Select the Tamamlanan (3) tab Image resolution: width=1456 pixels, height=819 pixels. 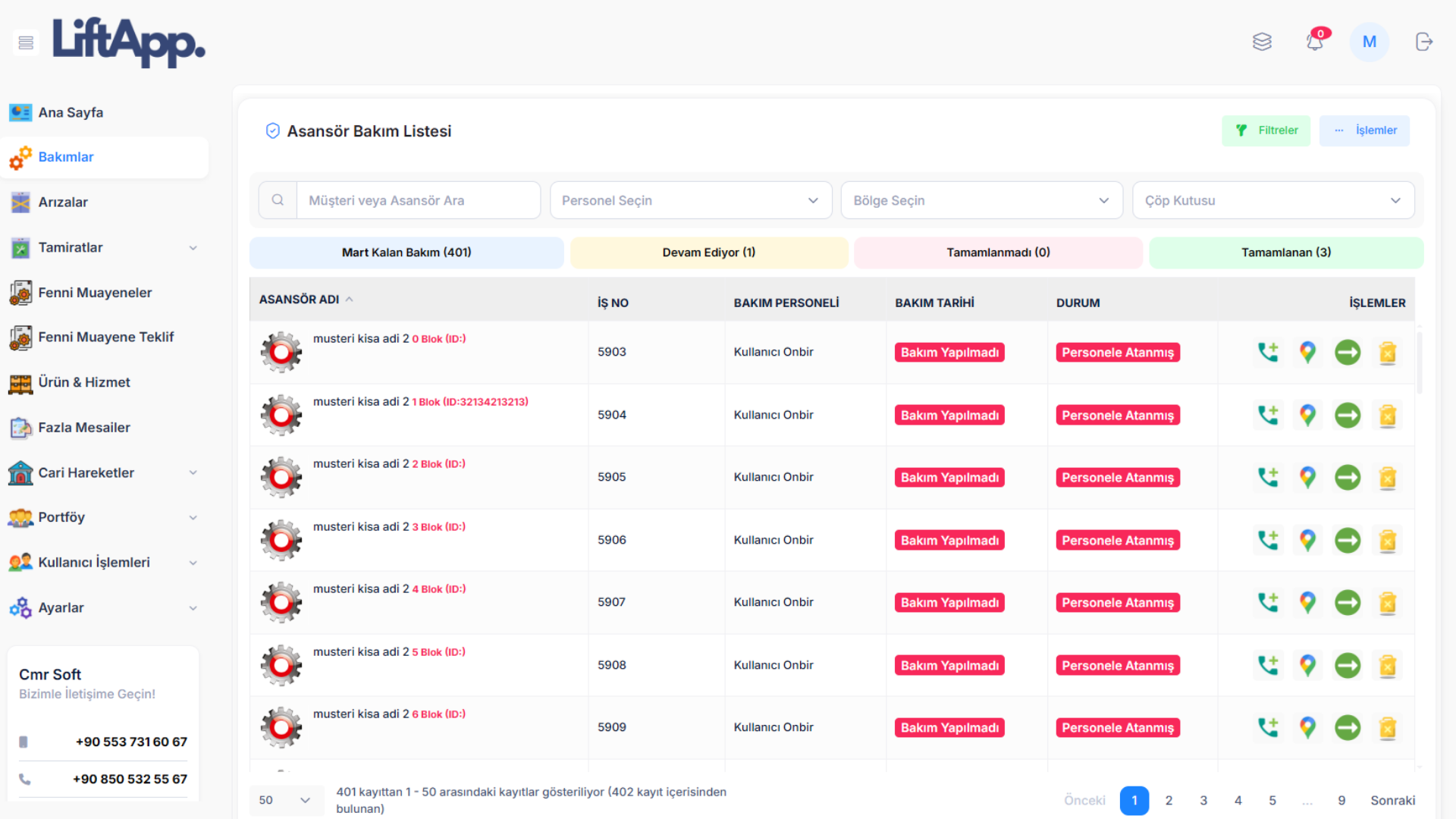1286,253
